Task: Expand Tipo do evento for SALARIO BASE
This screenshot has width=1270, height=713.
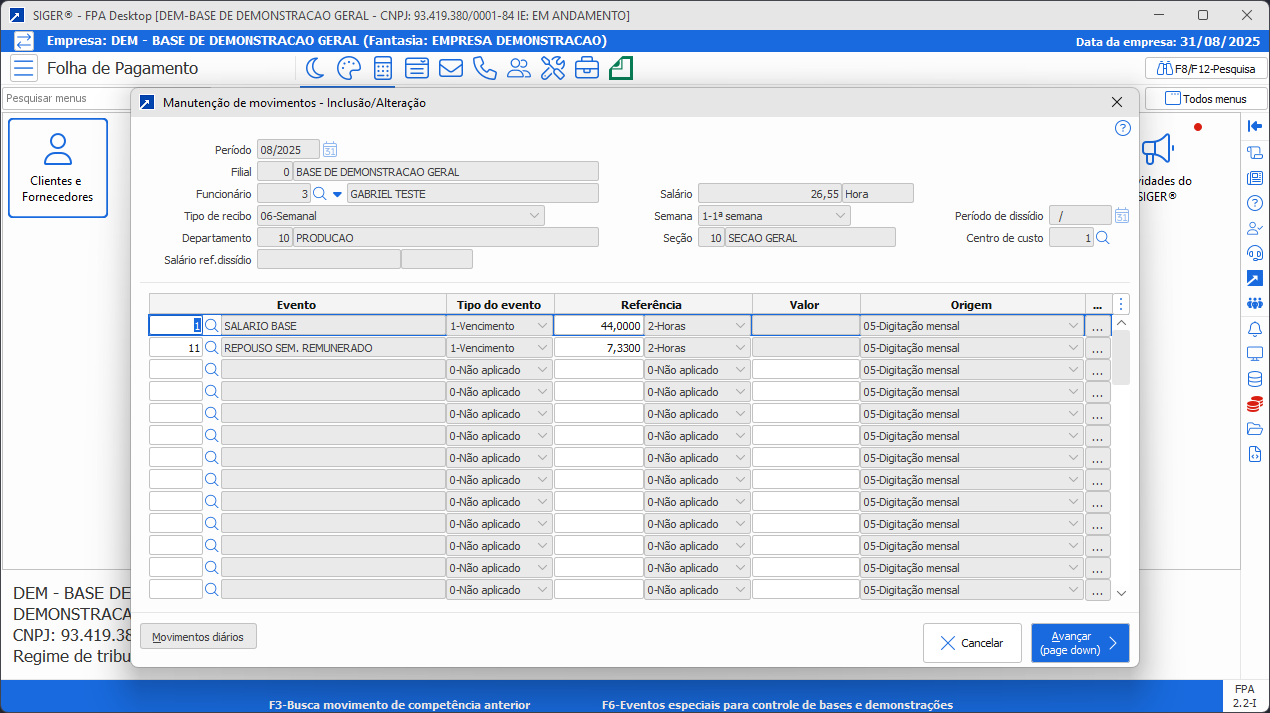Action: coord(542,326)
